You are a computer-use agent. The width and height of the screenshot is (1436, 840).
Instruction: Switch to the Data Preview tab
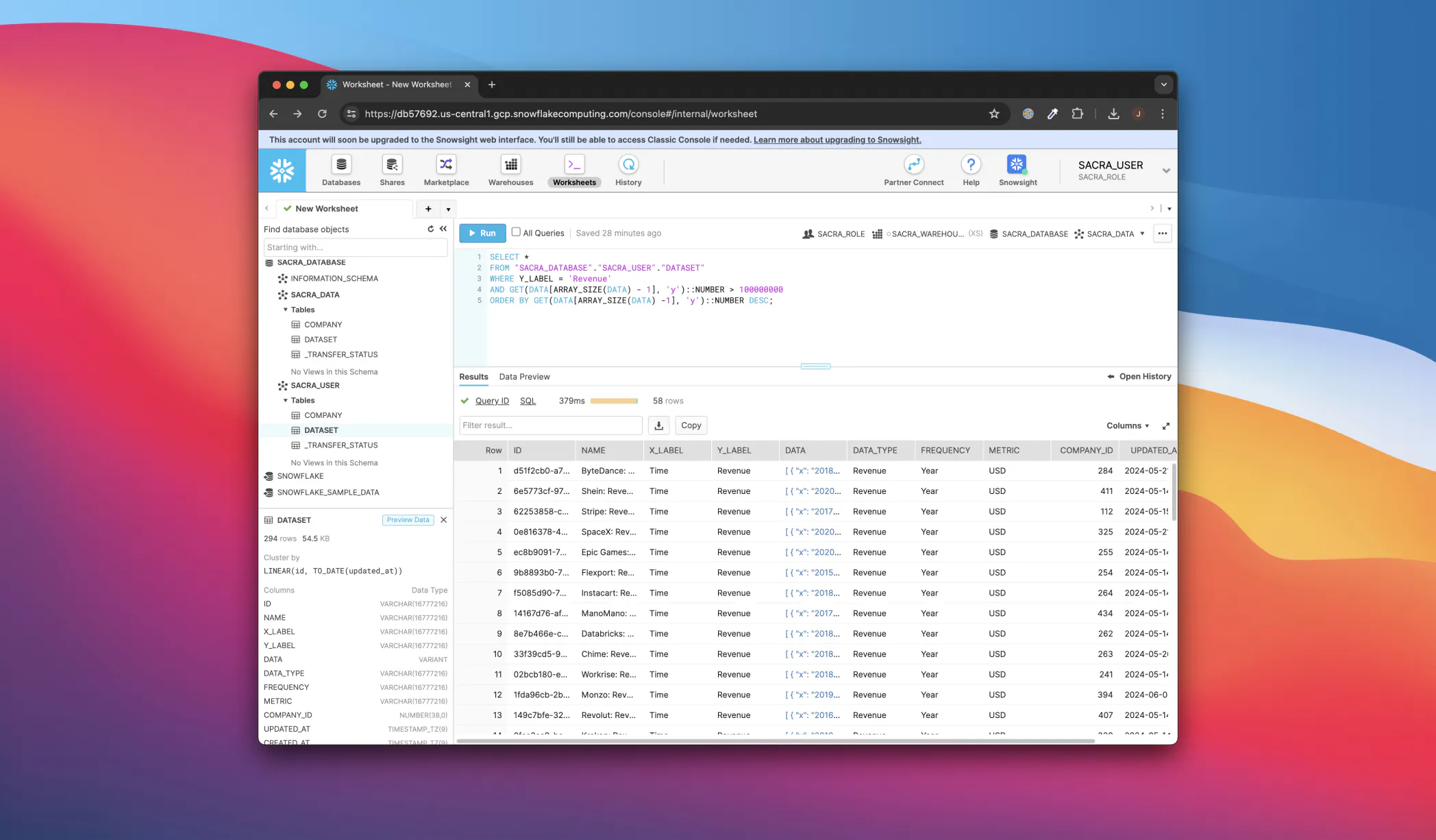524,376
